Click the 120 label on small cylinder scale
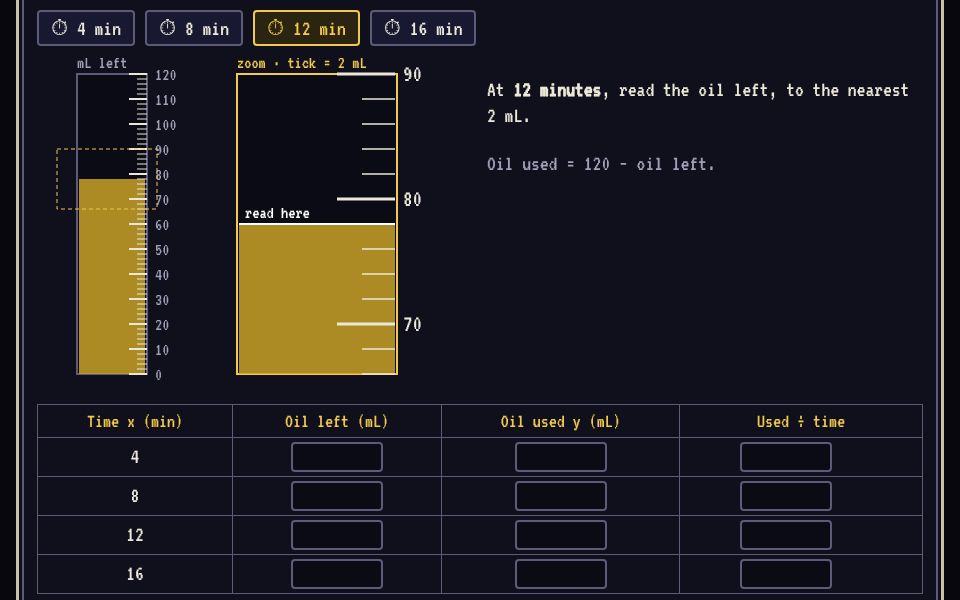960x600 pixels. 165,75
